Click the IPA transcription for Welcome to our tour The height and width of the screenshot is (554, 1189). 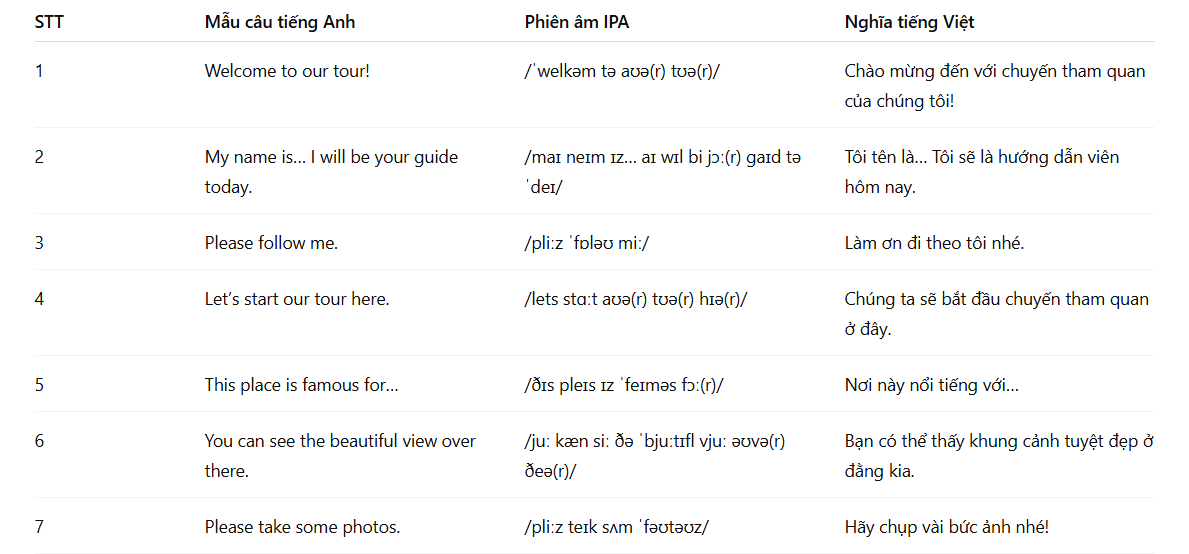622,72
